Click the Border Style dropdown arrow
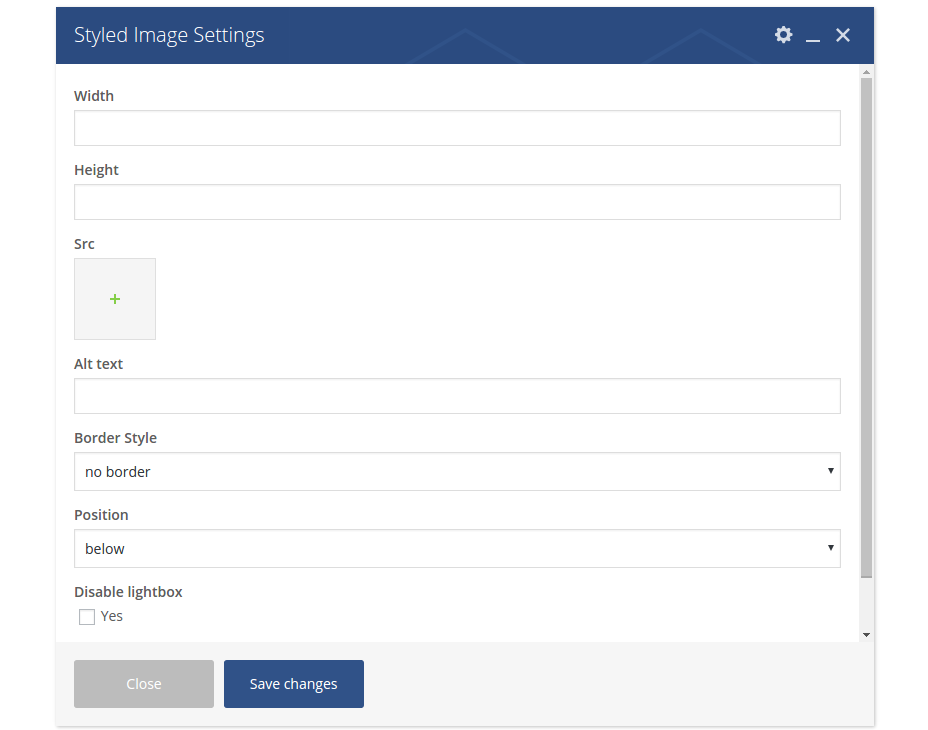Viewport: 928px width, 730px height. pyautogui.click(x=830, y=471)
